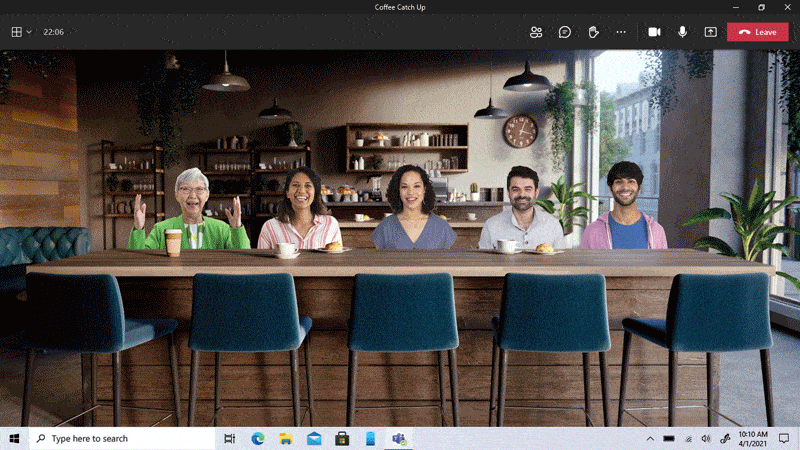
Task: Open File Explorer from the taskbar
Action: pos(286,439)
